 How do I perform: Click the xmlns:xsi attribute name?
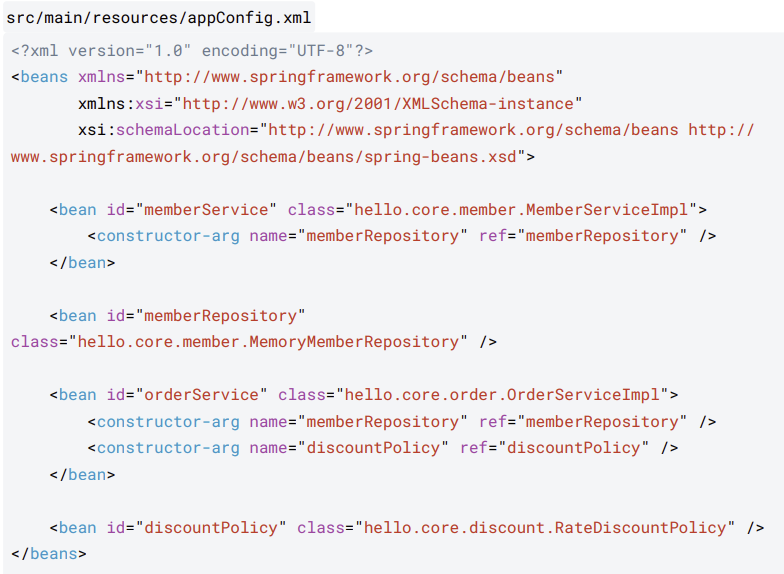tap(120, 104)
